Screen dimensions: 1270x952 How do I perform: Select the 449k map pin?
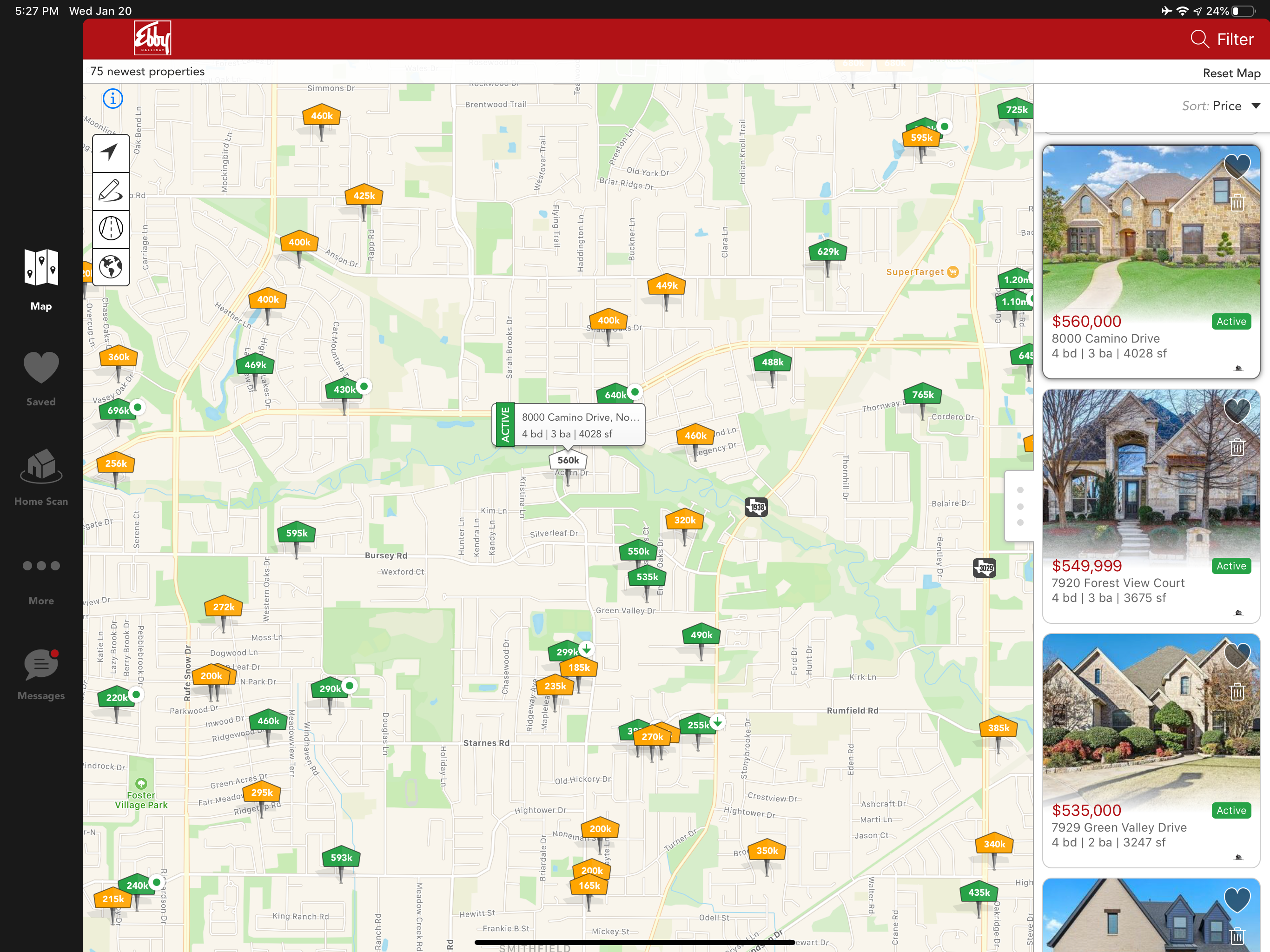tap(666, 285)
